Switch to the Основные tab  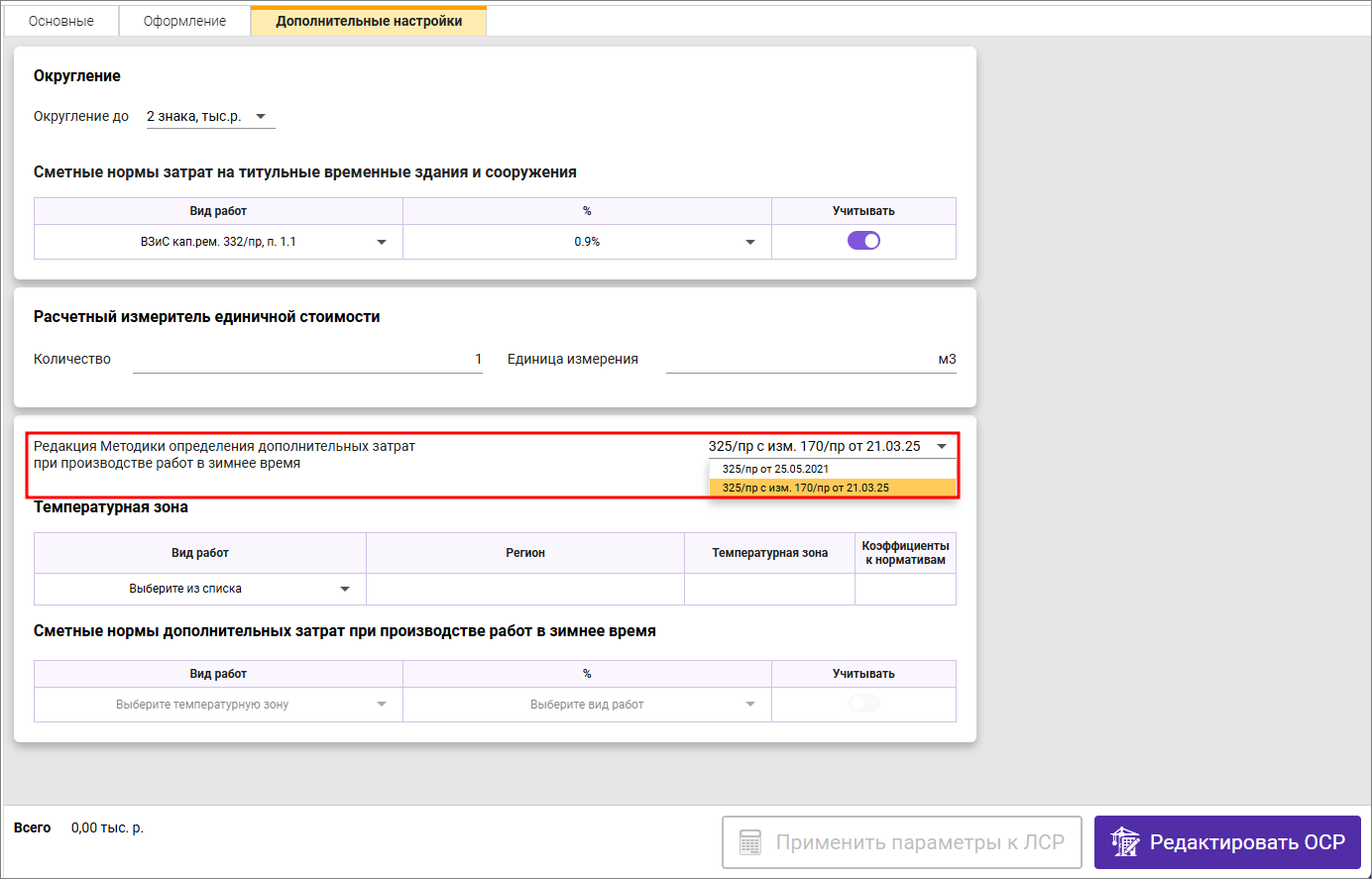(61, 21)
